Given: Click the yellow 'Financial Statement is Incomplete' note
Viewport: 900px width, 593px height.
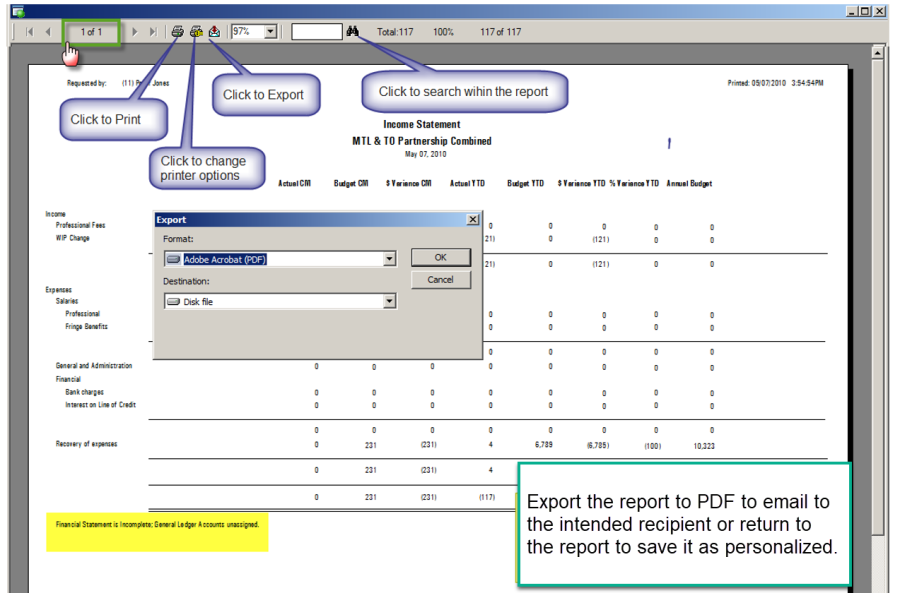Looking at the screenshot, I should 157,524.
